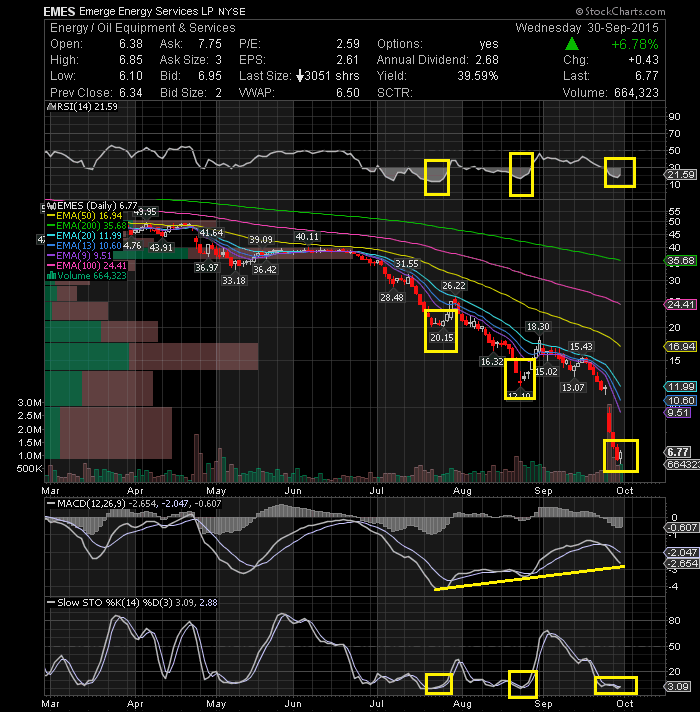Click the Ask price 7.75
The height and width of the screenshot is (712, 700).
[210, 44]
